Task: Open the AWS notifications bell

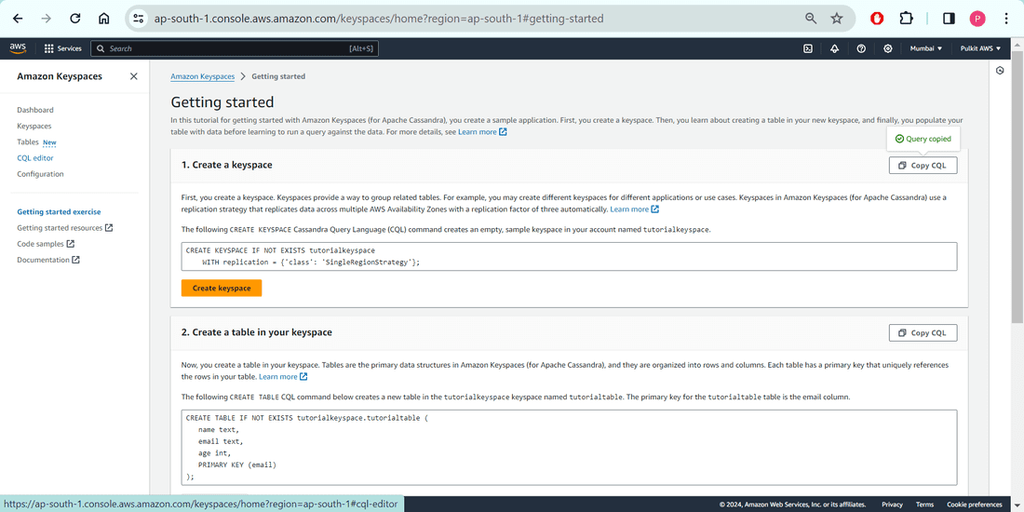Action: 835,48
